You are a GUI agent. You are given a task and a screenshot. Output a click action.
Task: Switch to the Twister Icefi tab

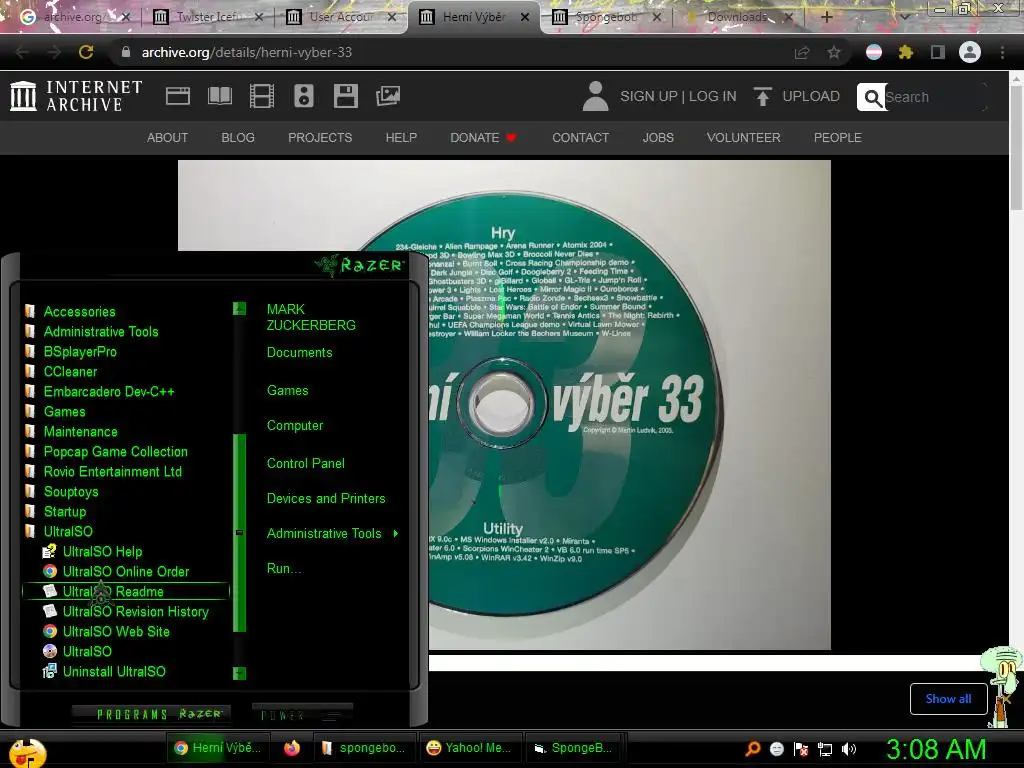coord(208,17)
